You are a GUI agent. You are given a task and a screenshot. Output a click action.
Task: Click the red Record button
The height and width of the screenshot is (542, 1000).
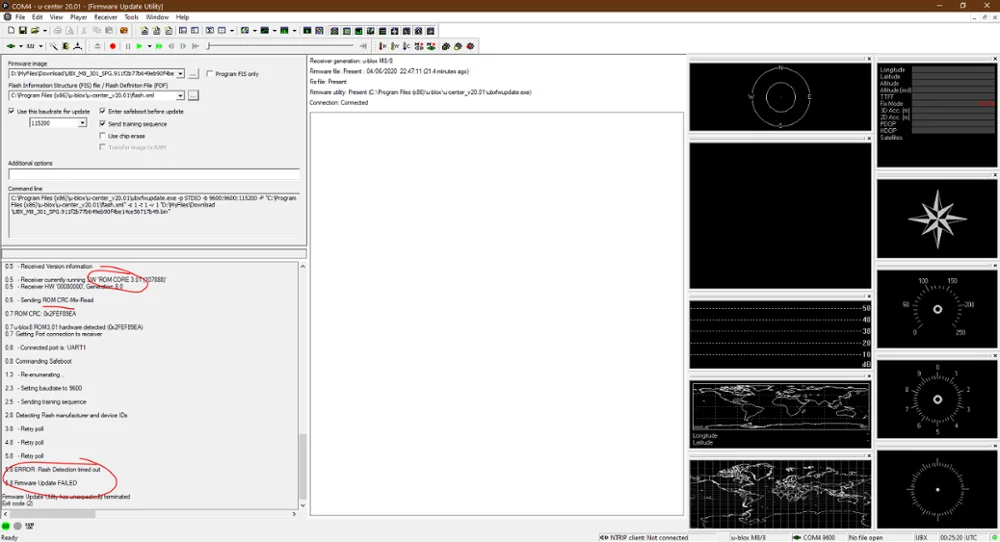113,46
